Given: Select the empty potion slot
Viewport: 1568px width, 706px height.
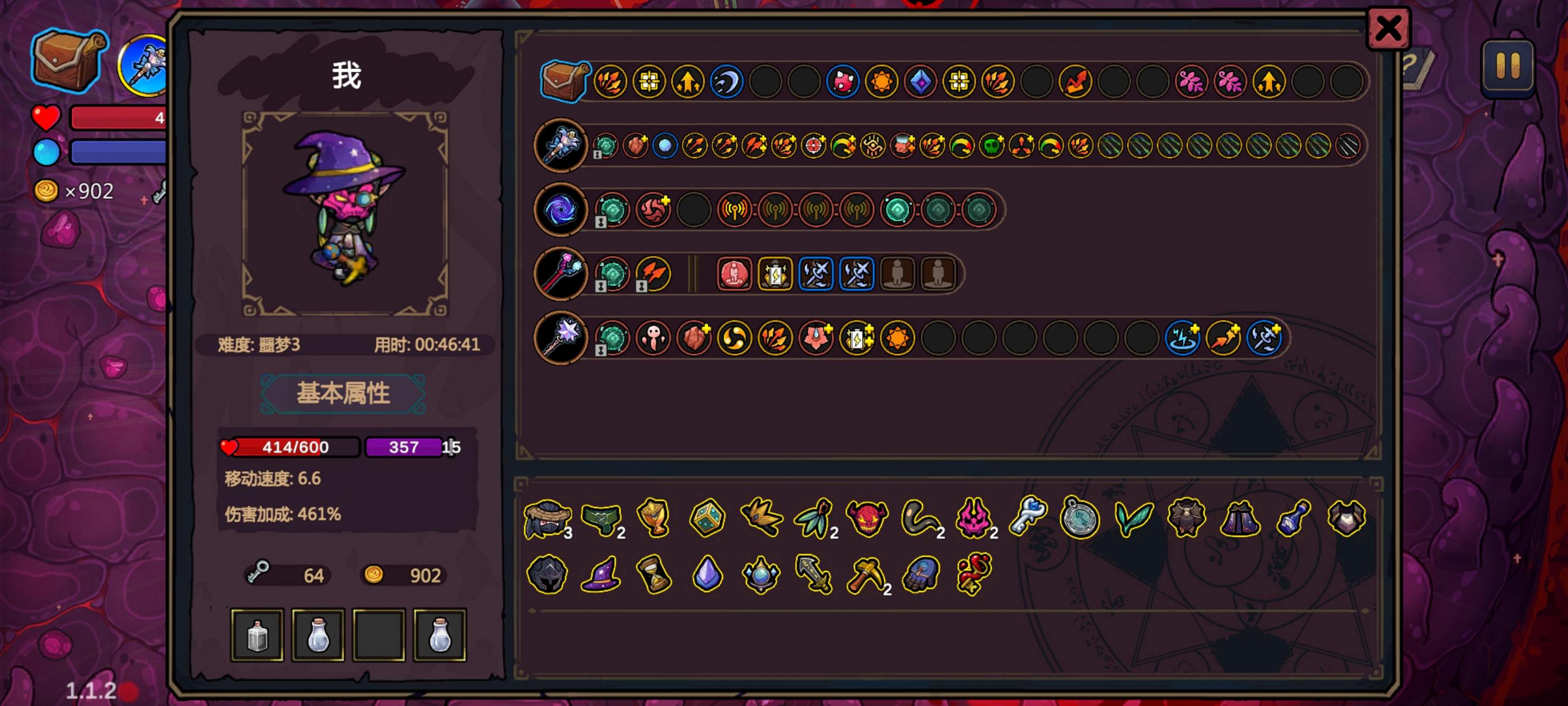Looking at the screenshot, I should [379, 635].
